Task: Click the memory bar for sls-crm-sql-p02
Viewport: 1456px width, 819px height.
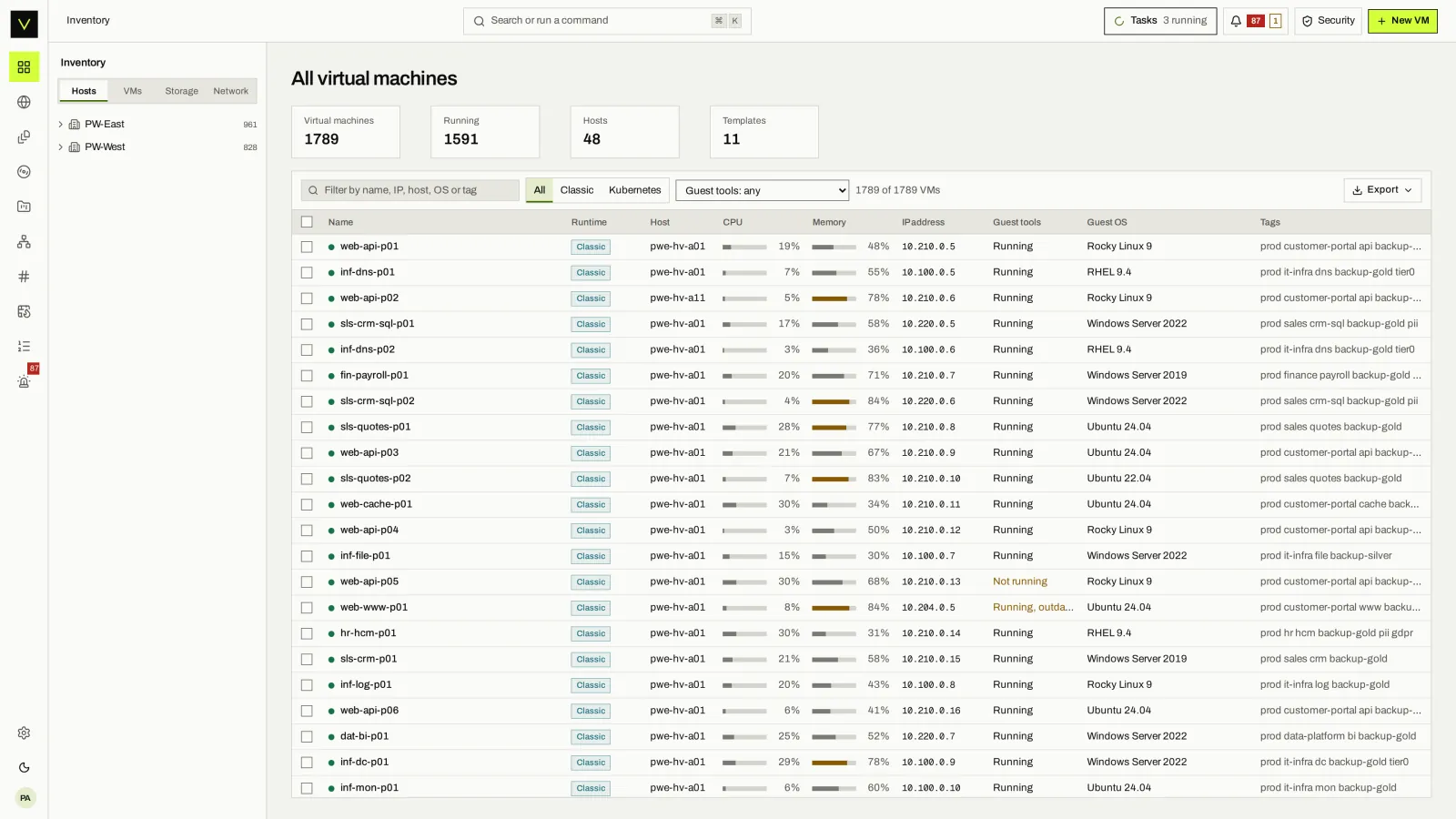Action: pos(834,401)
